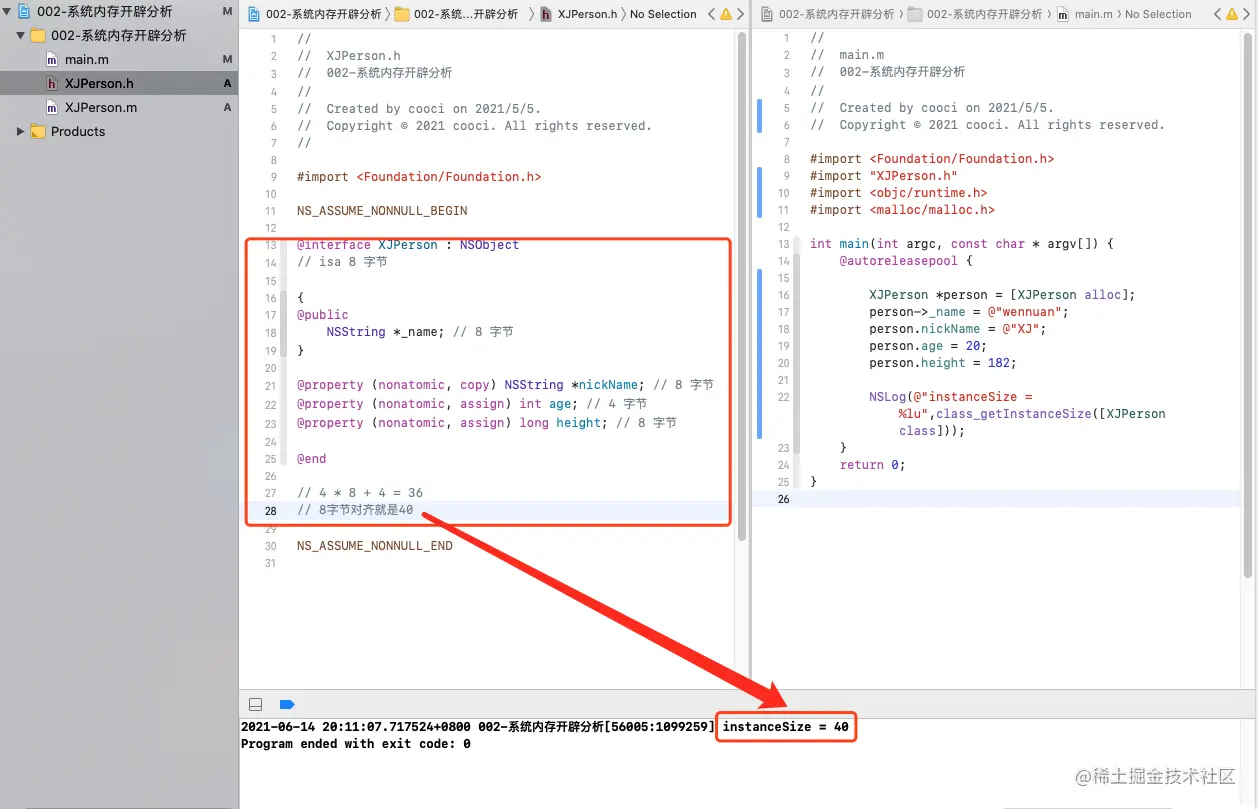Click the XJPerson.h header file icon

(x=52, y=83)
